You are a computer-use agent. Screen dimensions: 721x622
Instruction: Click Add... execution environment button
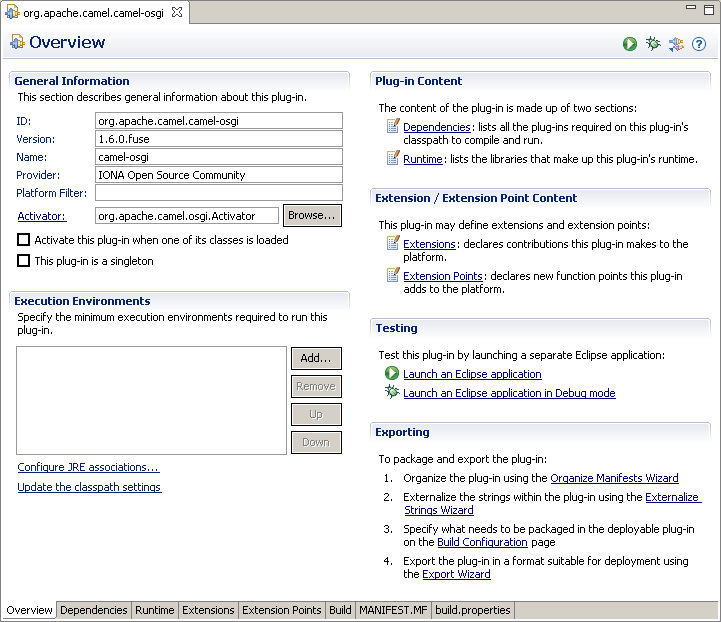coord(316,358)
